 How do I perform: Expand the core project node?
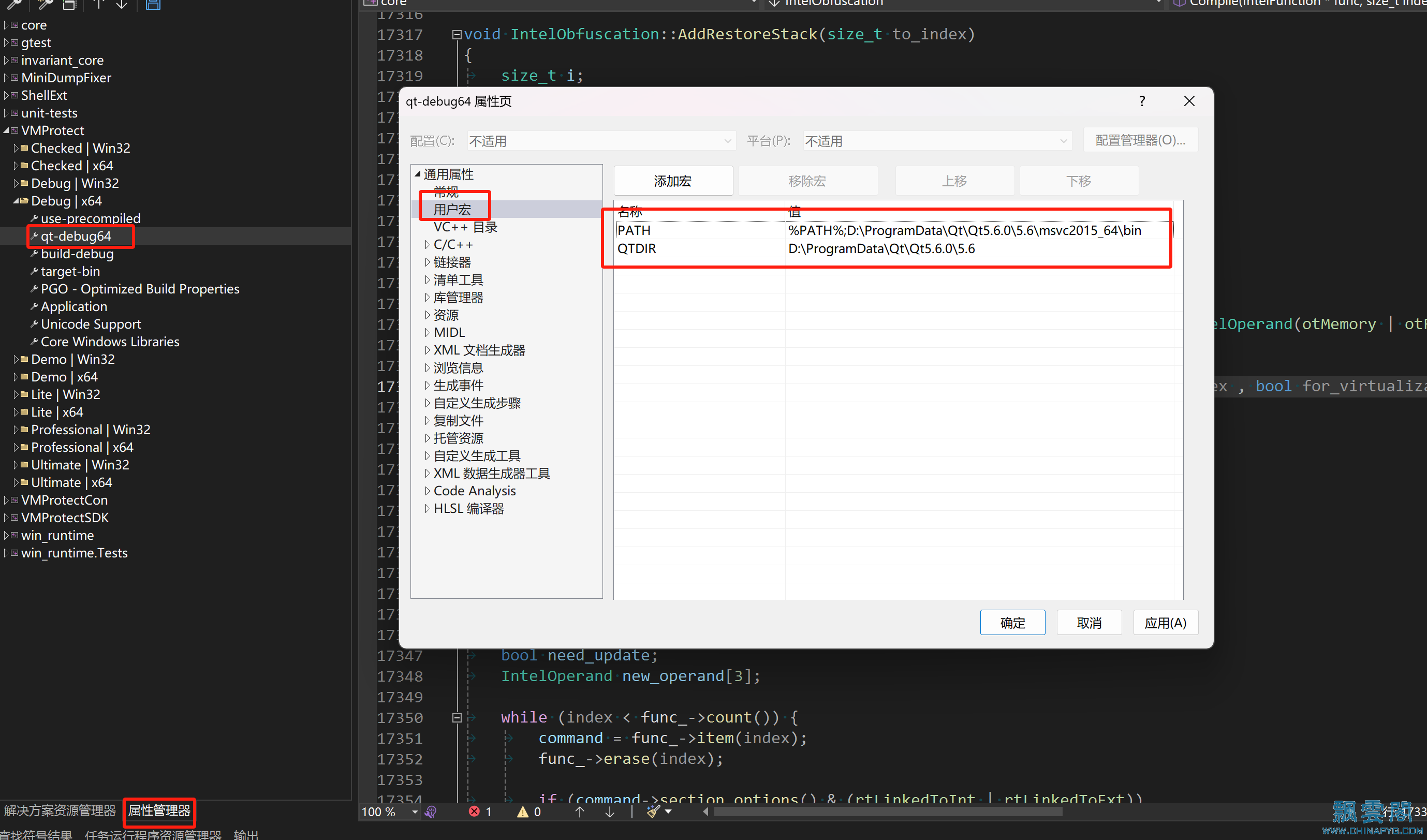(6, 25)
